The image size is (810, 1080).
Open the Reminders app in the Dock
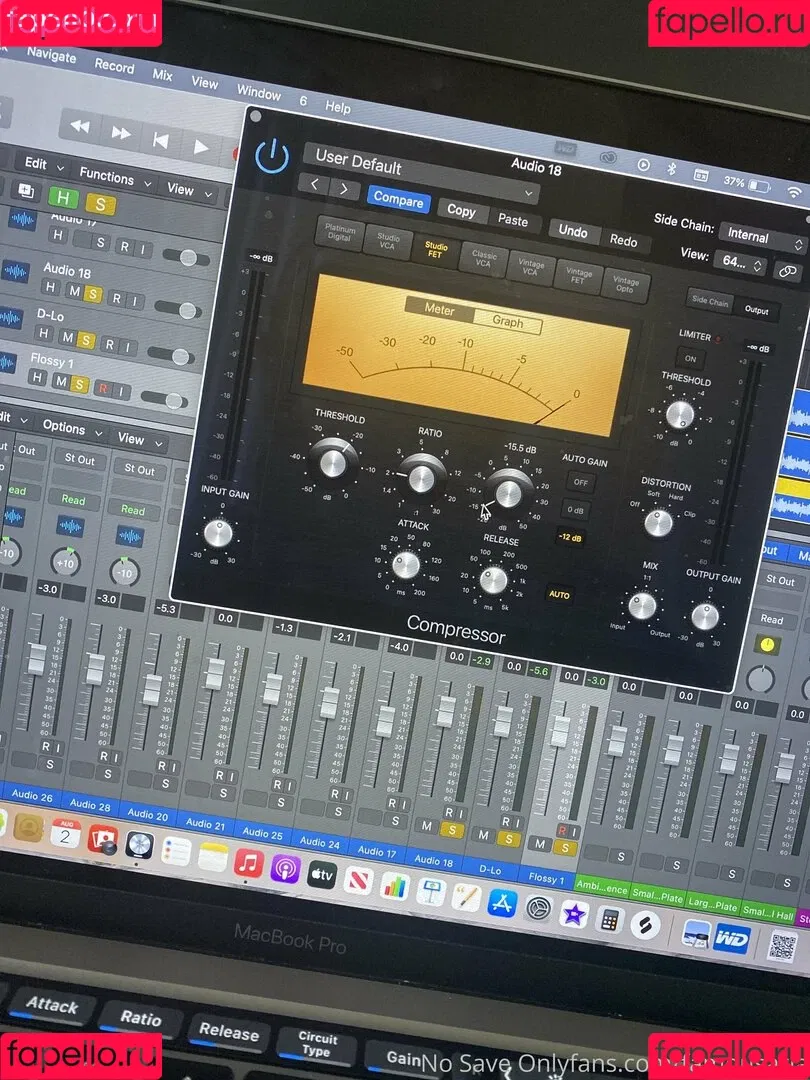[x=176, y=852]
